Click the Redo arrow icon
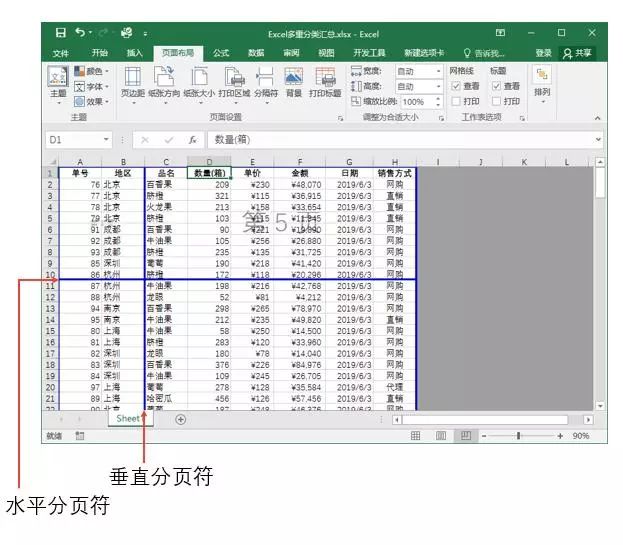The height and width of the screenshot is (545, 623). point(103,33)
